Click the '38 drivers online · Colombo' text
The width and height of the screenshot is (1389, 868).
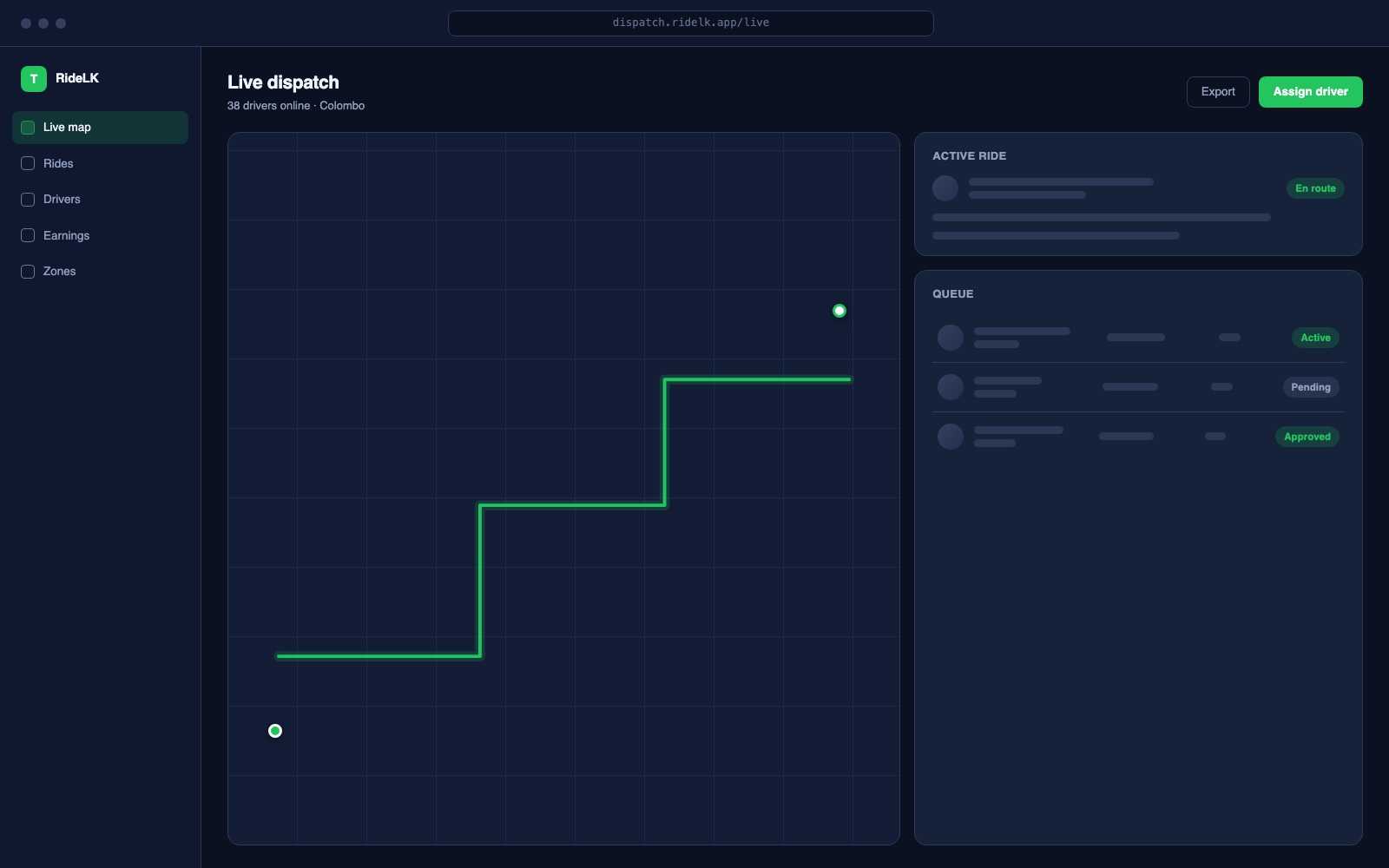[296, 106]
